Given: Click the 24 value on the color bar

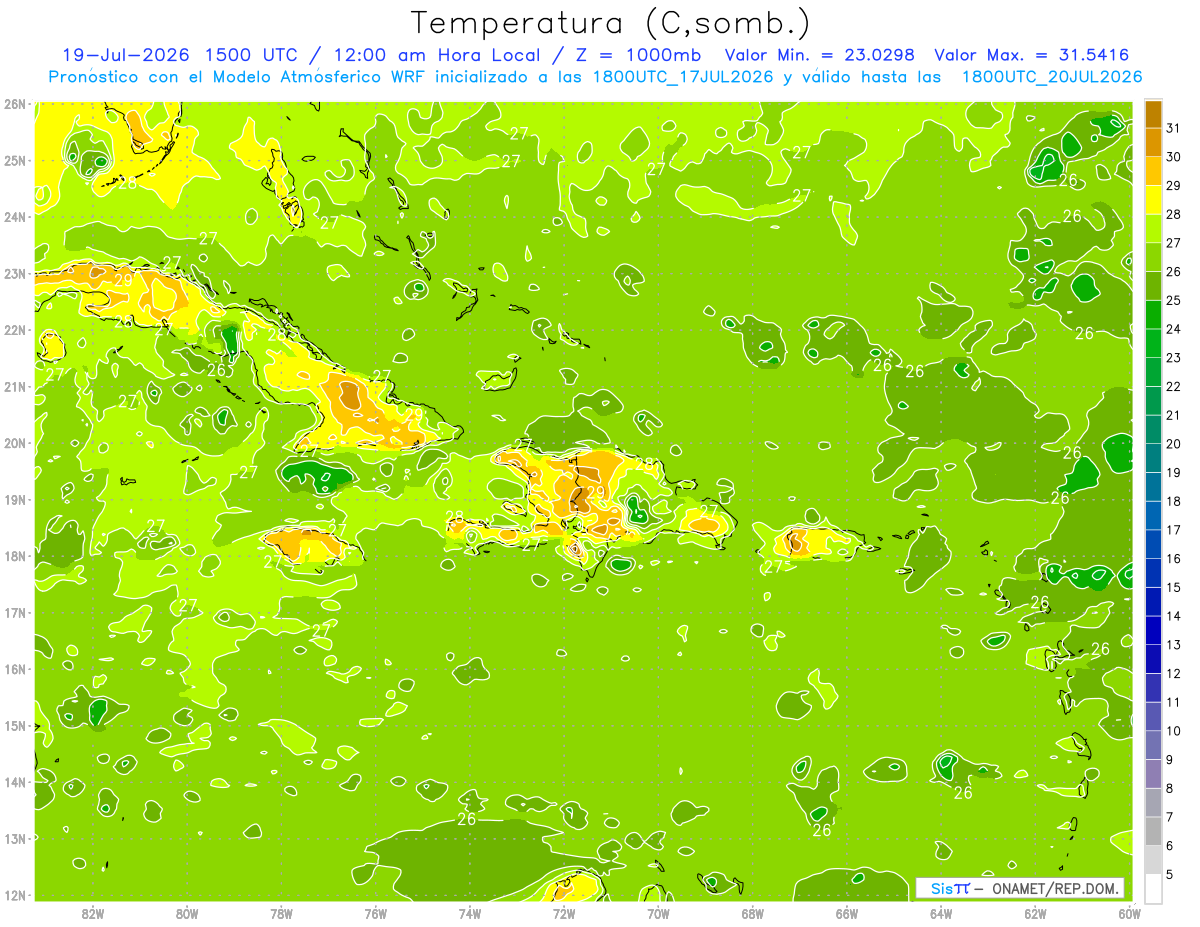Looking at the screenshot, I should coord(1174,328).
